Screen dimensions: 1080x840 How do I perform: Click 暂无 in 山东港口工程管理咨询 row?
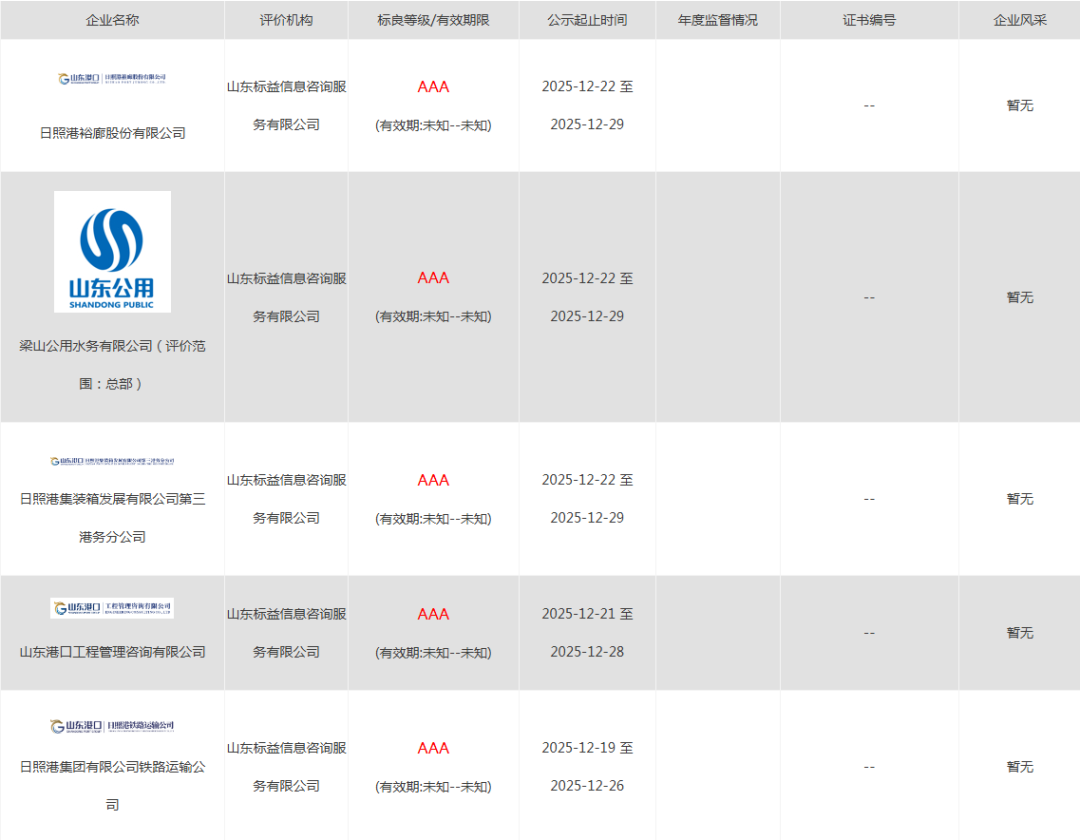(x=1020, y=633)
